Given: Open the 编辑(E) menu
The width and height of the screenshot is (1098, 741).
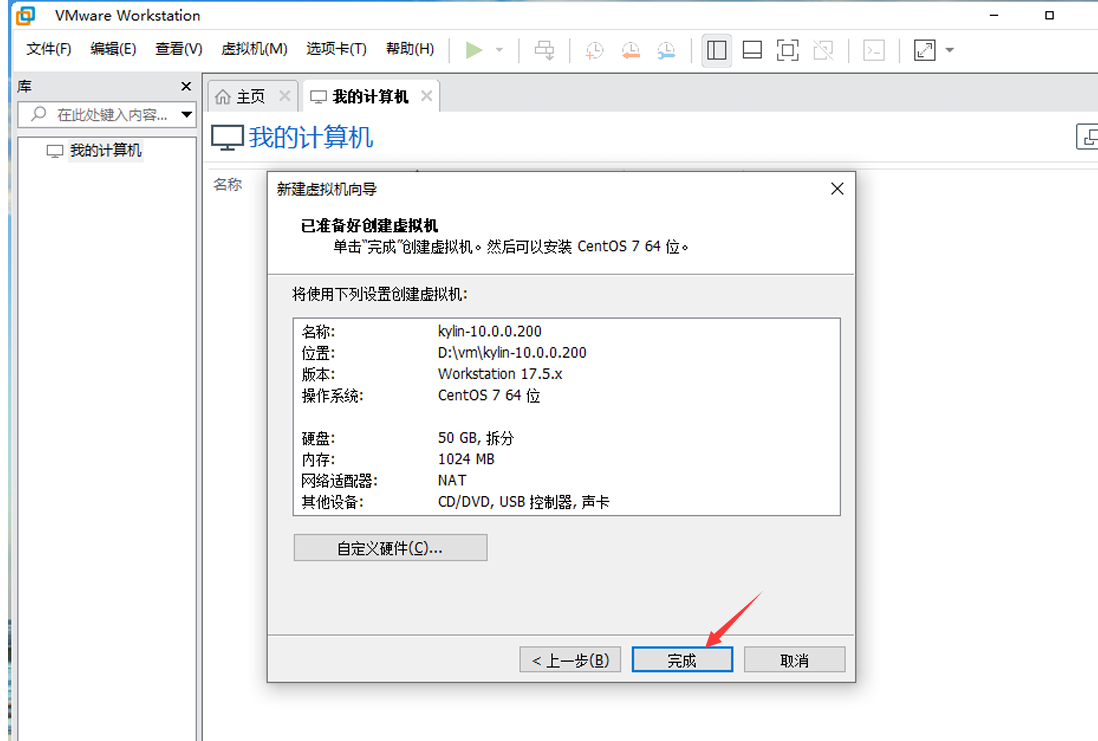Looking at the screenshot, I should pos(113,49).
